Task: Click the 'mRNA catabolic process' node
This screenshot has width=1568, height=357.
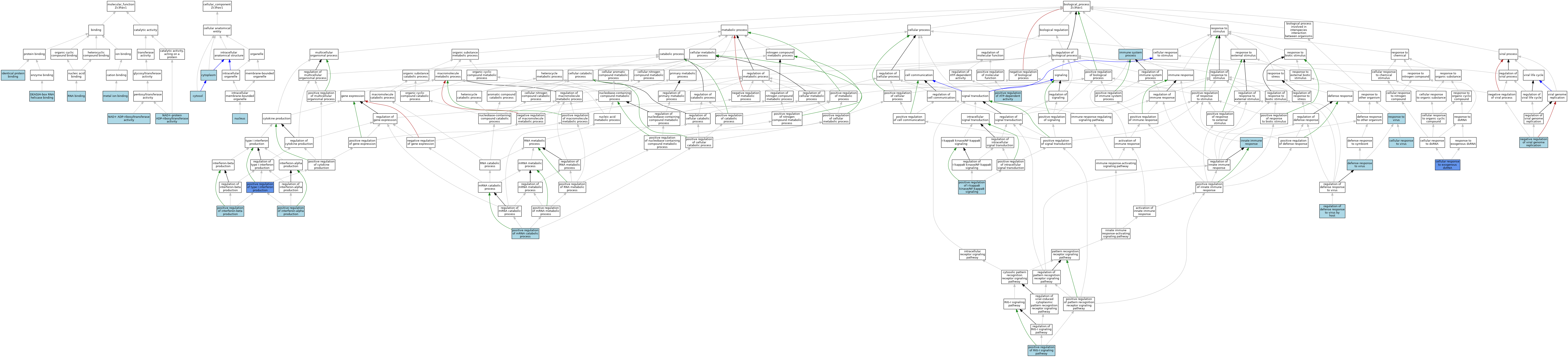Action: [490, 187]
